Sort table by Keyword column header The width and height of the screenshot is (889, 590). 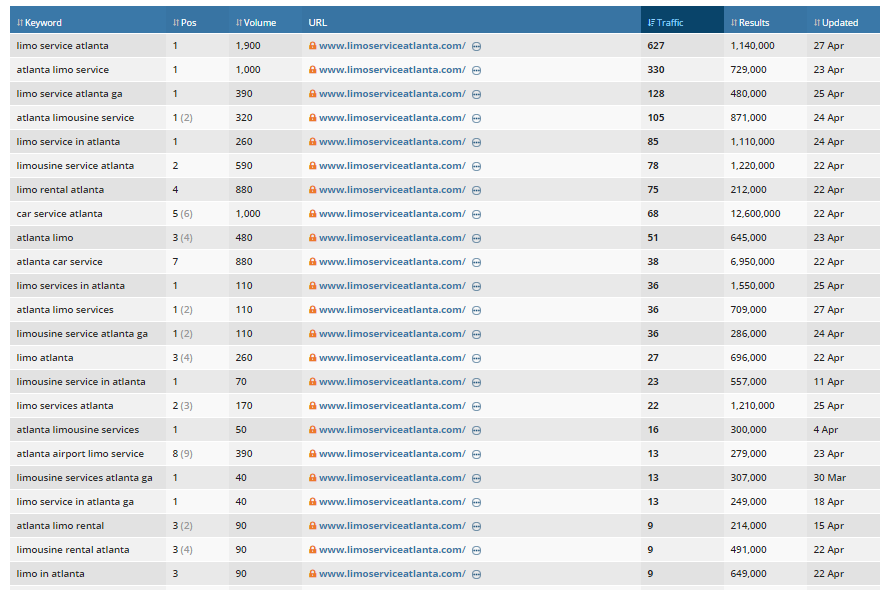(39, 23)
